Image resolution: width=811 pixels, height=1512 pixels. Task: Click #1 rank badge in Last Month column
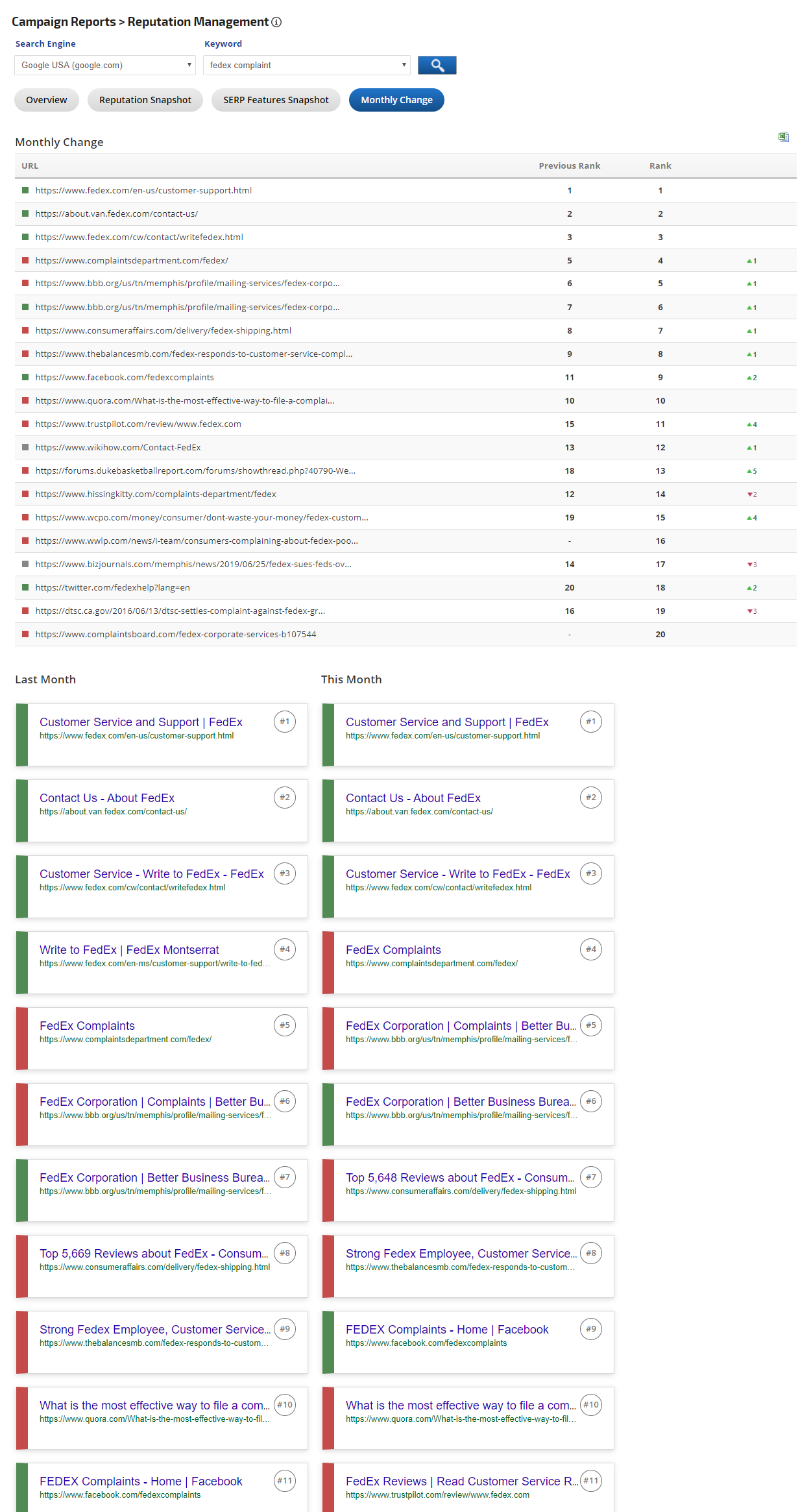point(284,722)
